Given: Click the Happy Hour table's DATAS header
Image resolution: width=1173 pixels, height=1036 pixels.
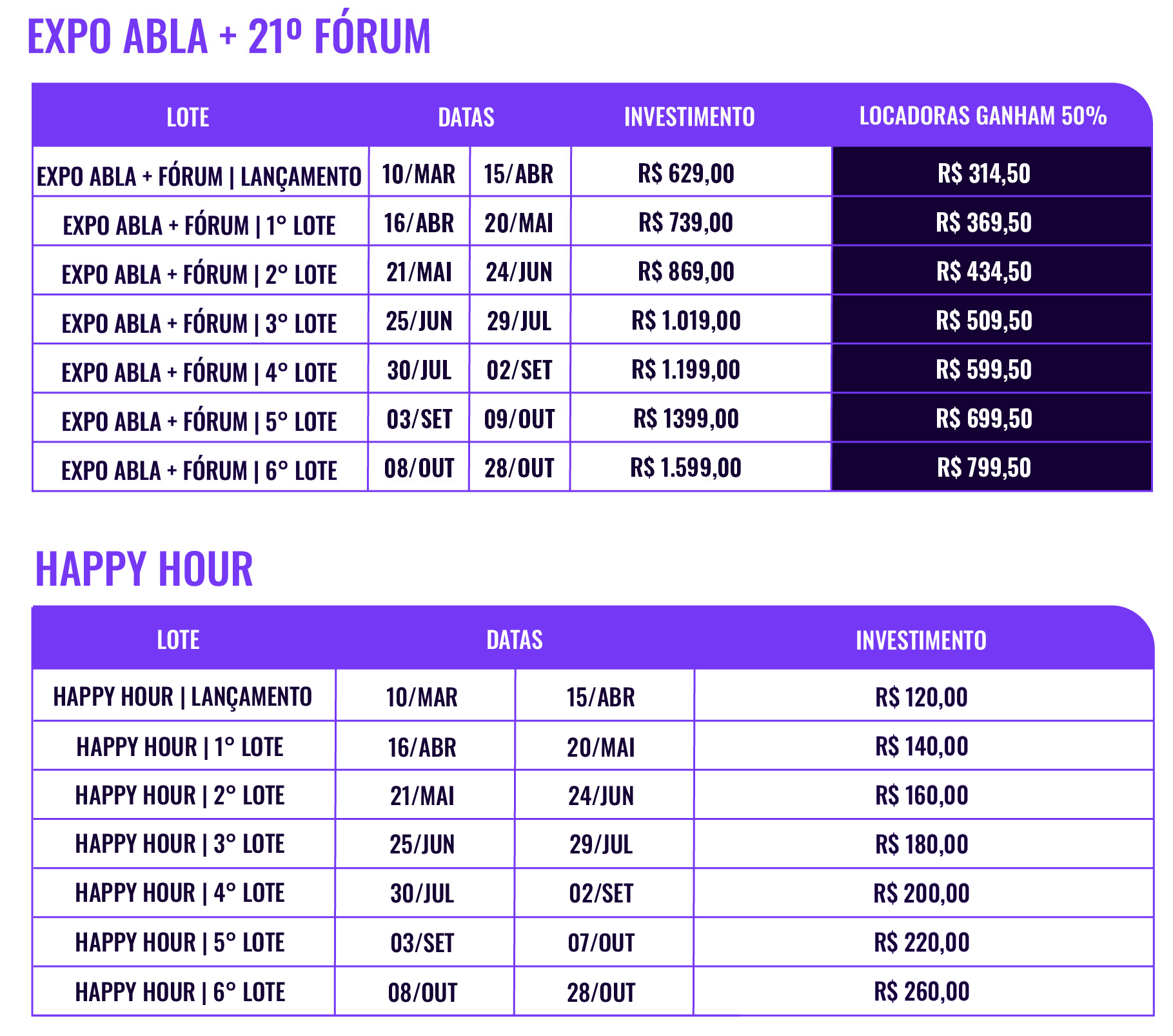Looking at the screenshot, I should click(x=514, y=640).
